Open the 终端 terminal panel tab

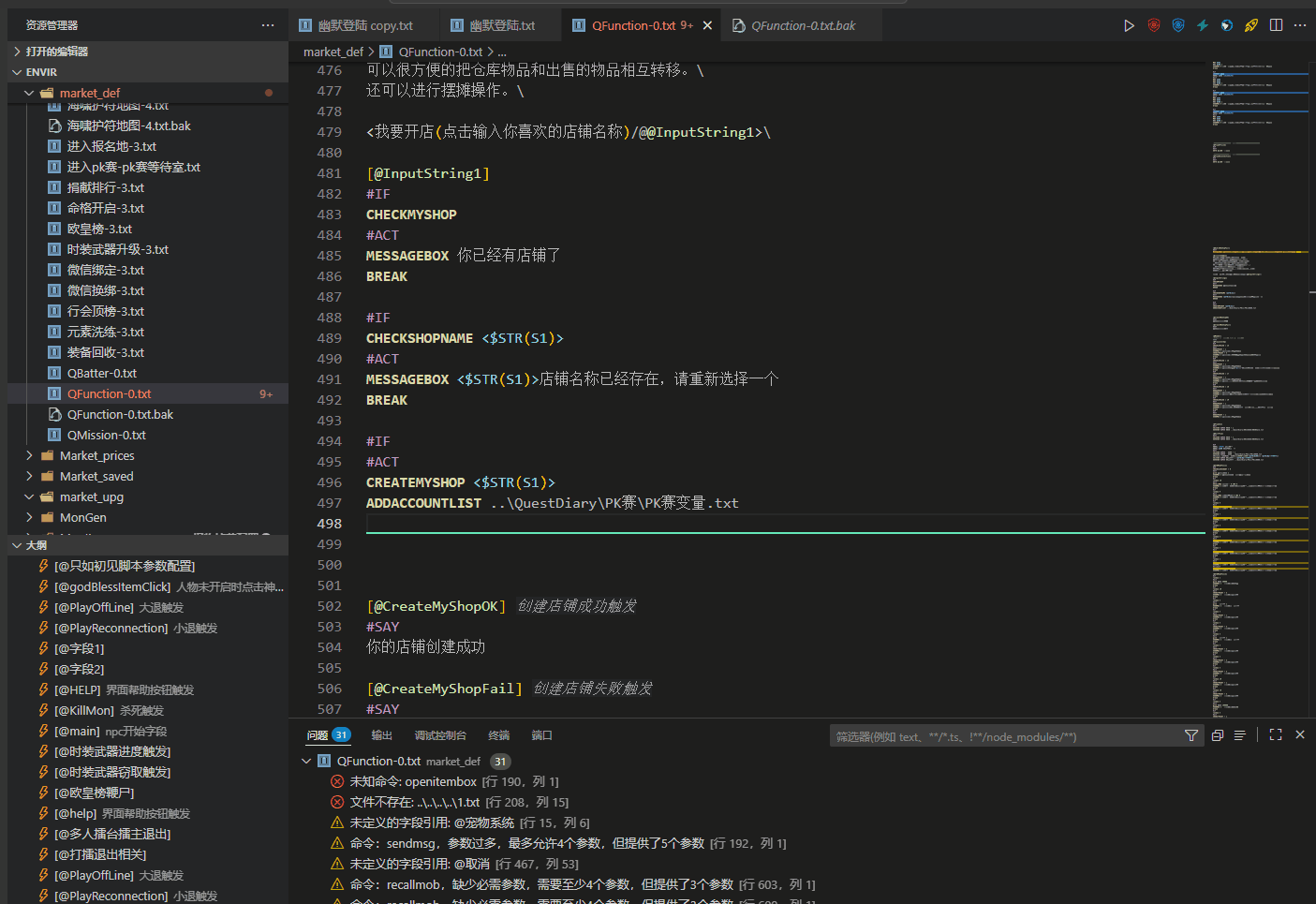498,735
